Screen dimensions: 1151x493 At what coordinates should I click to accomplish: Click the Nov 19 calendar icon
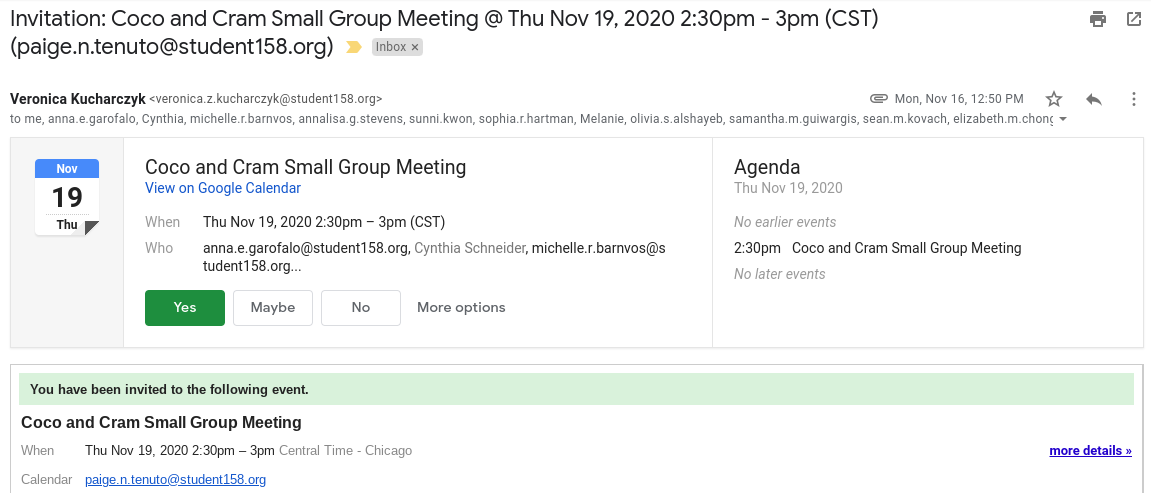pos(67,197)
